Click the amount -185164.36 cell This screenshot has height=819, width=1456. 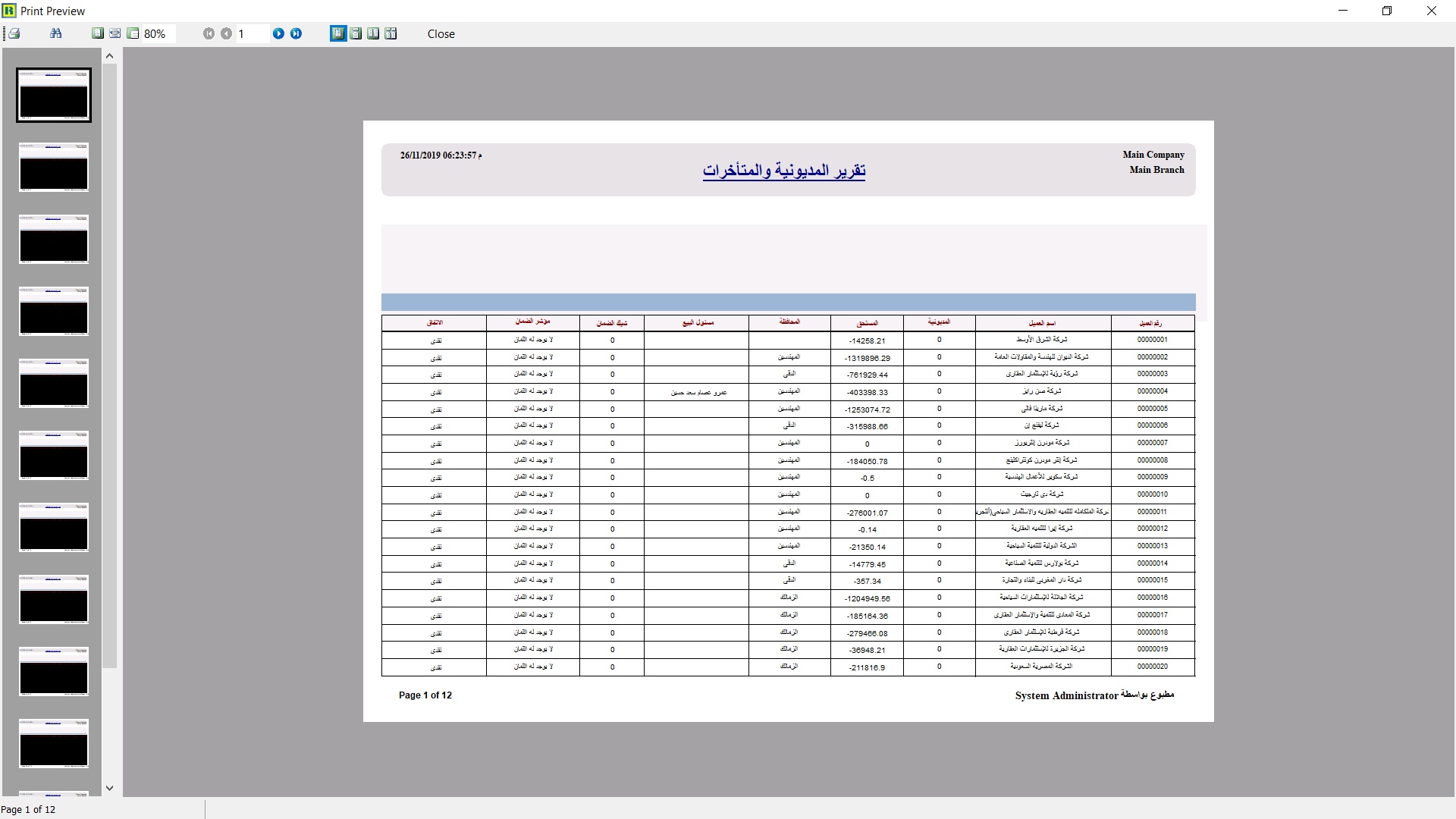click(x=867, y=617)
